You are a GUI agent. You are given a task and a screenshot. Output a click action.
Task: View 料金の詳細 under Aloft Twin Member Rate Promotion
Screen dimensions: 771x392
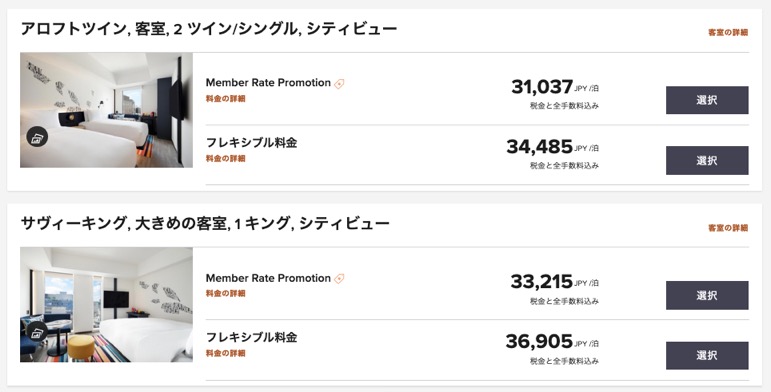click(x=225, y=98)
